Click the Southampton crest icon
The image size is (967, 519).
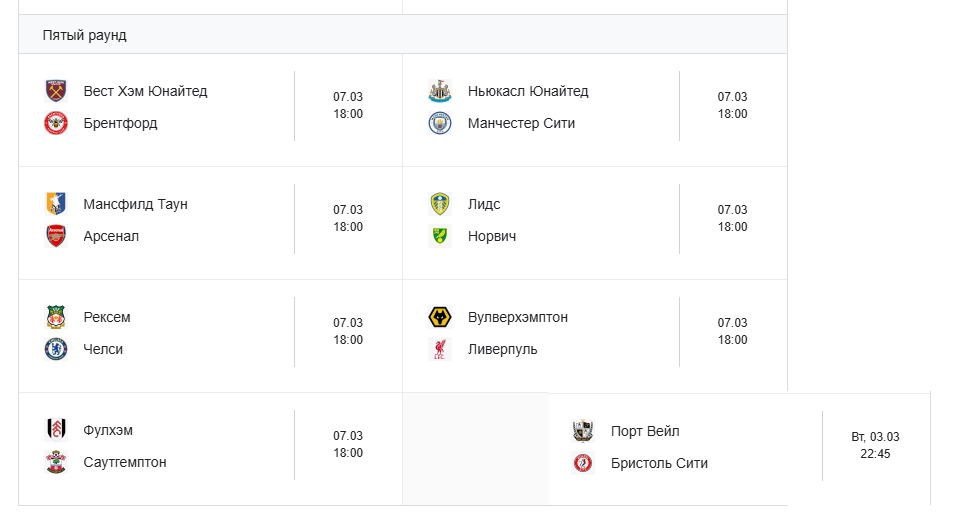coord(56,462)
